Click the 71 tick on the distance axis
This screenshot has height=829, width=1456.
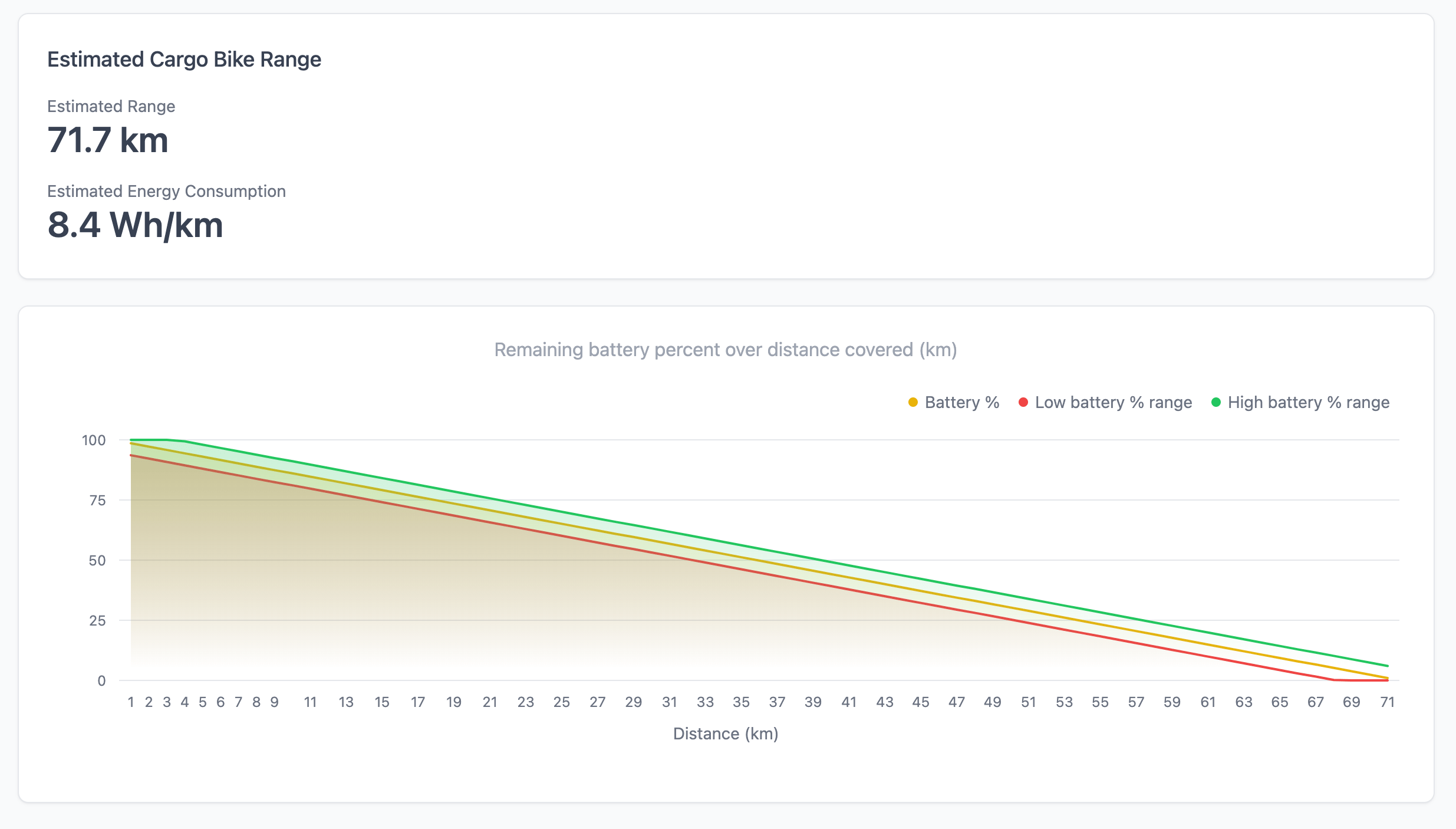1387,702
